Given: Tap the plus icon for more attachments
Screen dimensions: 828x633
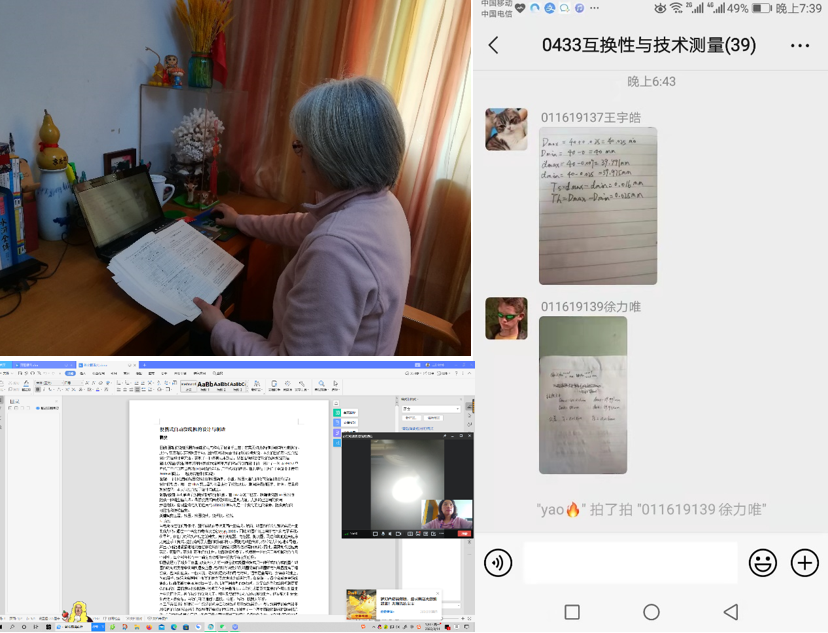Looking at the screenshot, I should pos(805,563).
